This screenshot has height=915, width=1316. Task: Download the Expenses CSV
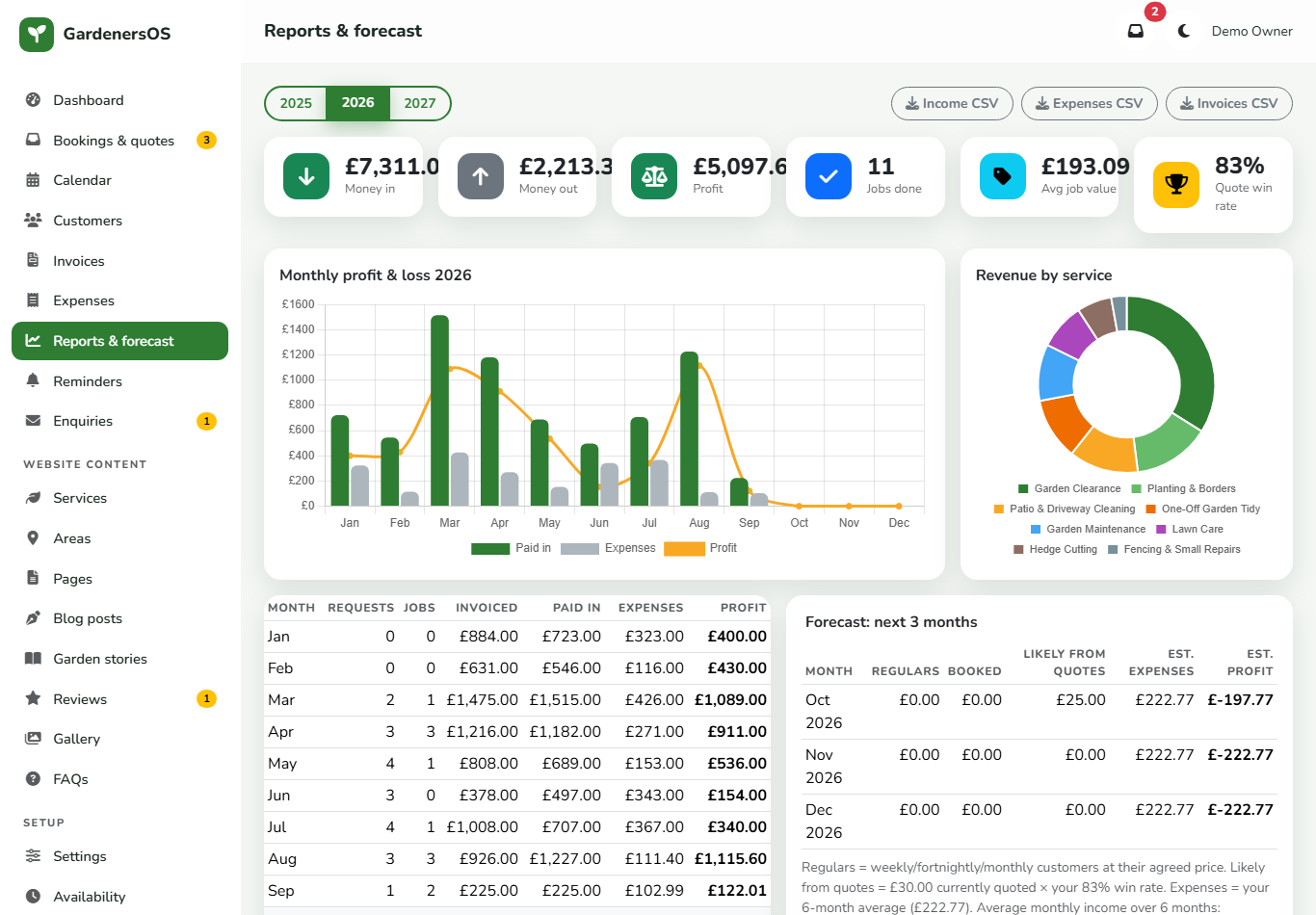point(1089,103)
